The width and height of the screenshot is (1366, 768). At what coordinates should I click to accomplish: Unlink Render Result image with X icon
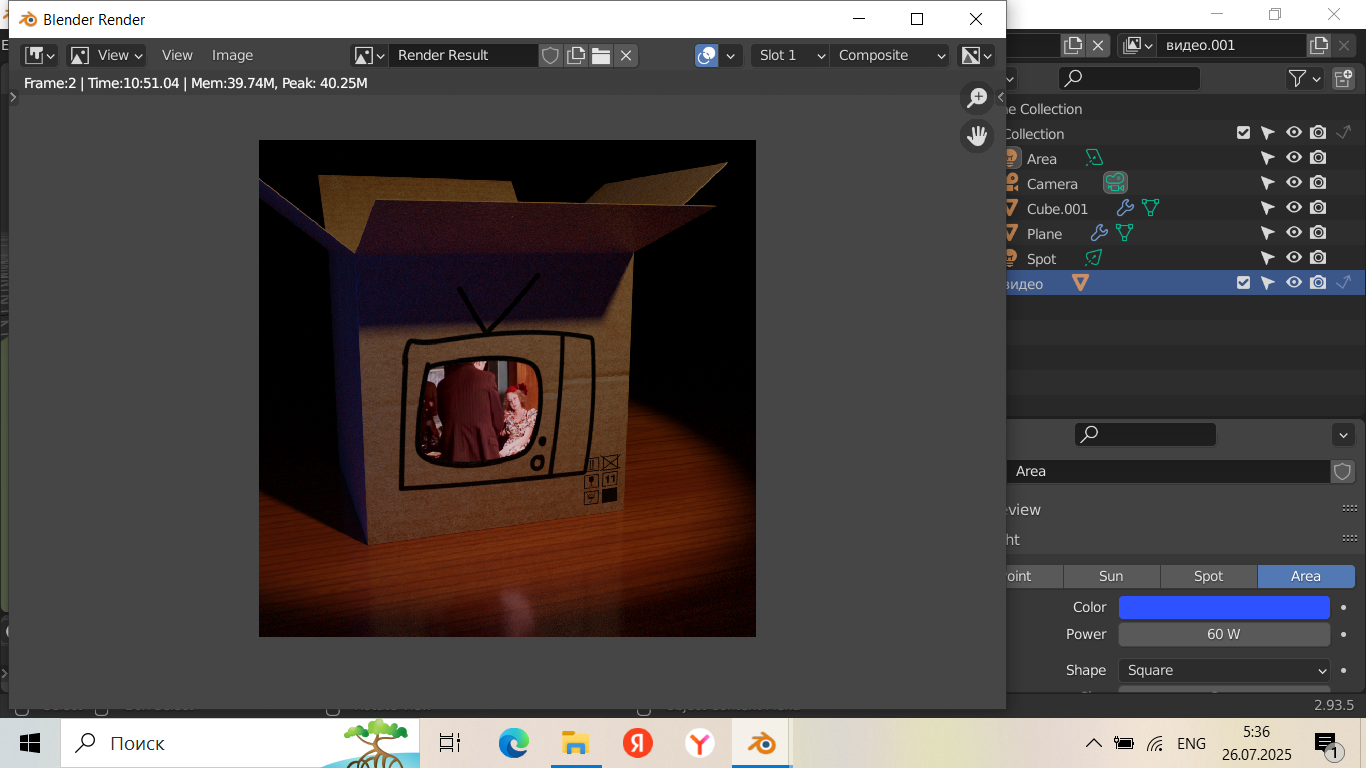click(x=626, y=56)
